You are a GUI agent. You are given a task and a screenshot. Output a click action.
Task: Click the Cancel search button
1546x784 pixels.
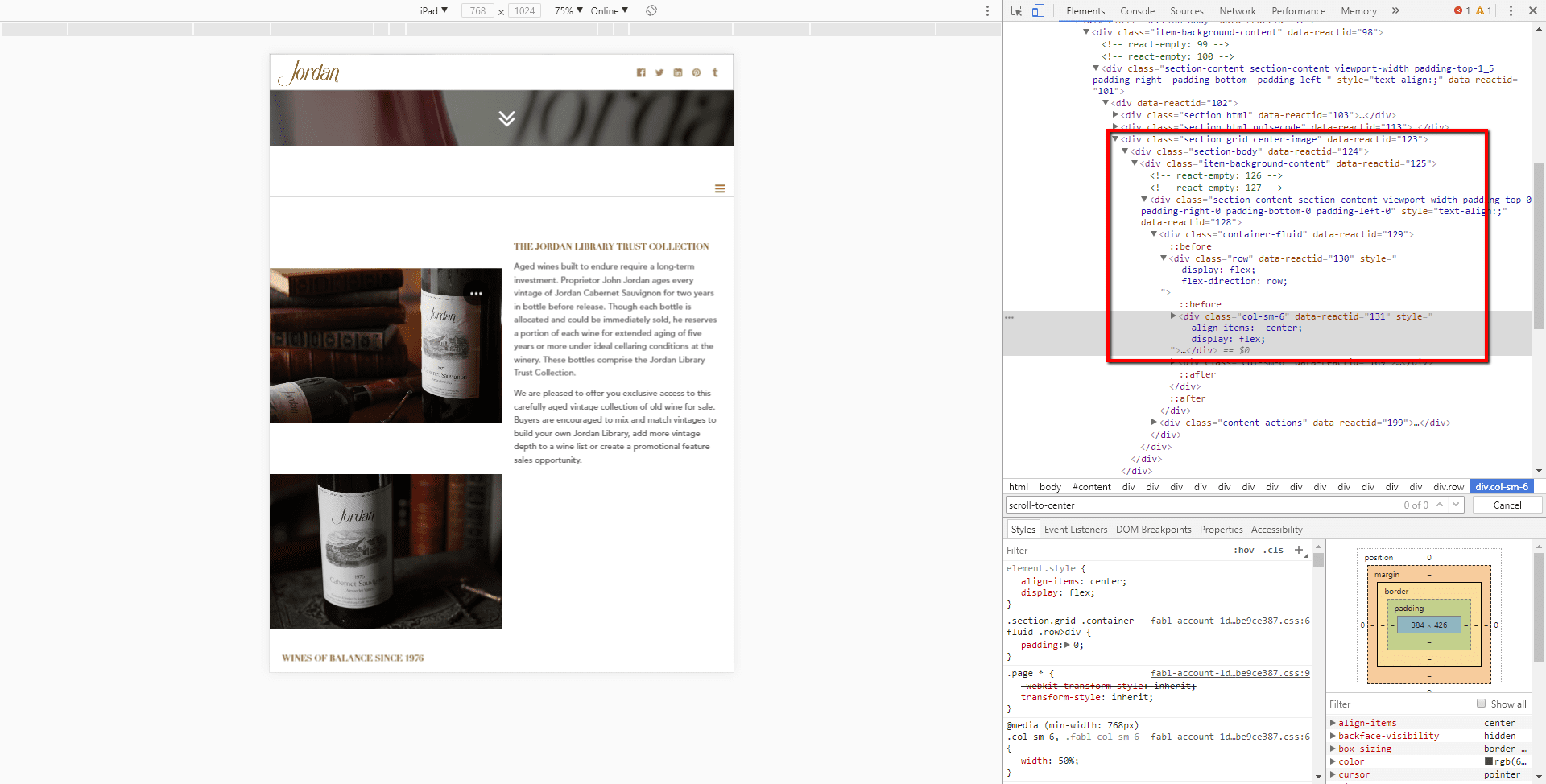tap(1507, 505)
